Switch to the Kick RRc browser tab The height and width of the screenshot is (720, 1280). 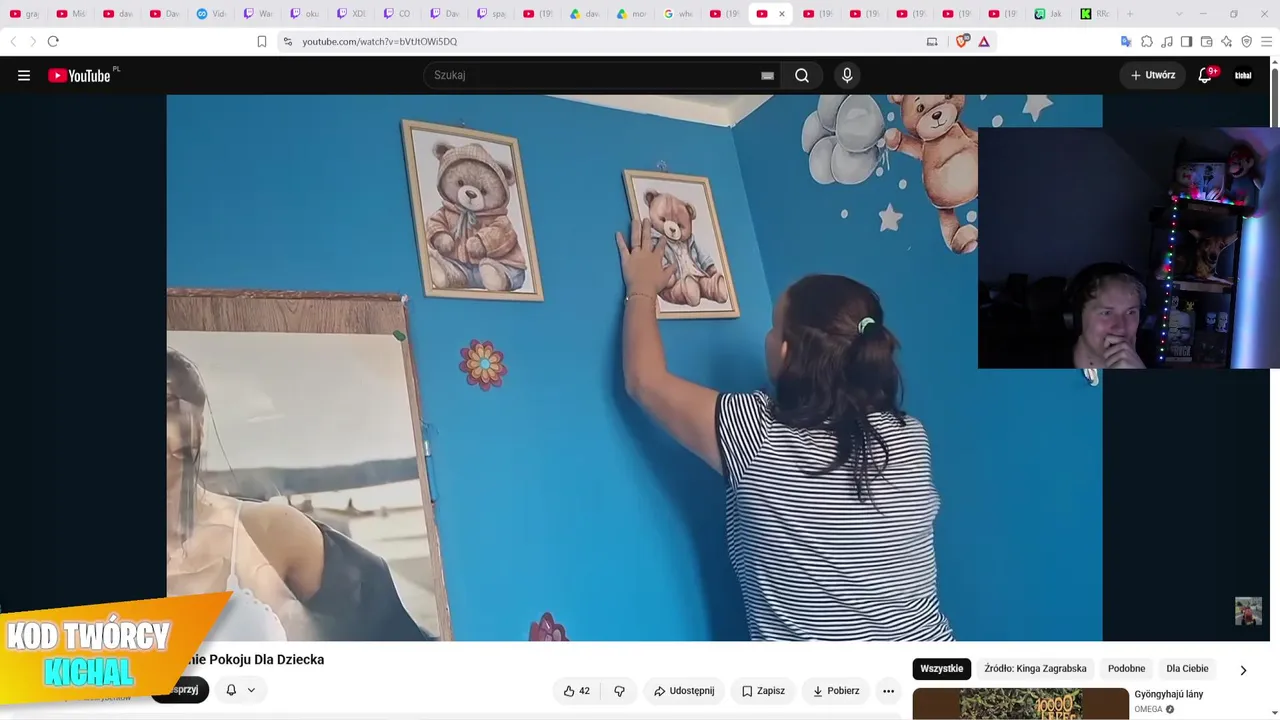(x=1095, y=14)
